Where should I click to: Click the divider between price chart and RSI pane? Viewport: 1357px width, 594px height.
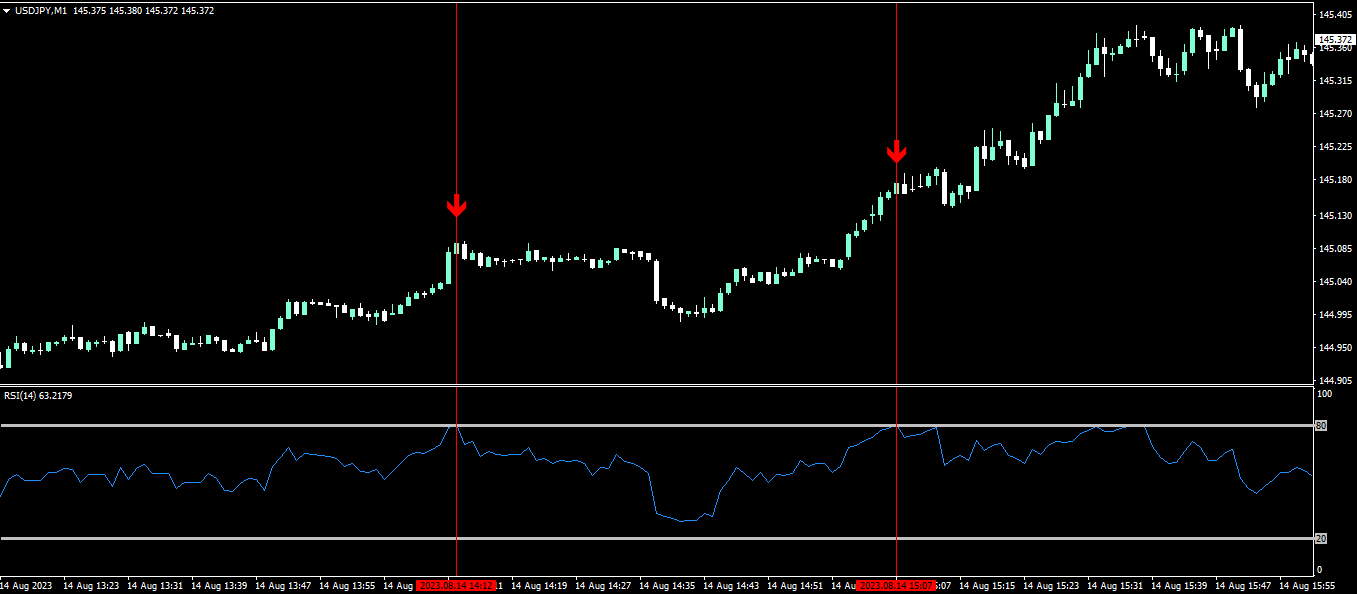[656, 385]
